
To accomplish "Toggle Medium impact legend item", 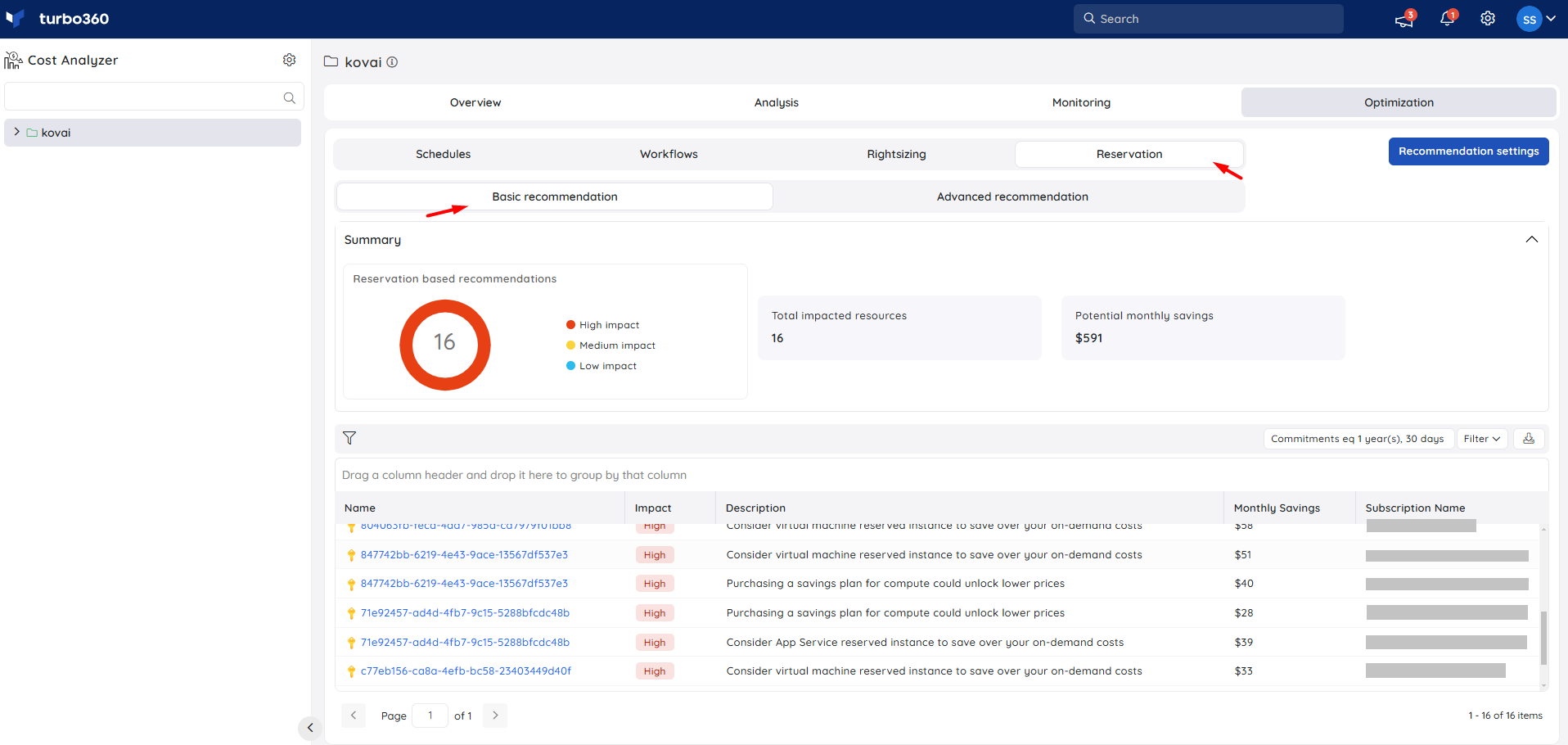I will (x=611, y=345).
